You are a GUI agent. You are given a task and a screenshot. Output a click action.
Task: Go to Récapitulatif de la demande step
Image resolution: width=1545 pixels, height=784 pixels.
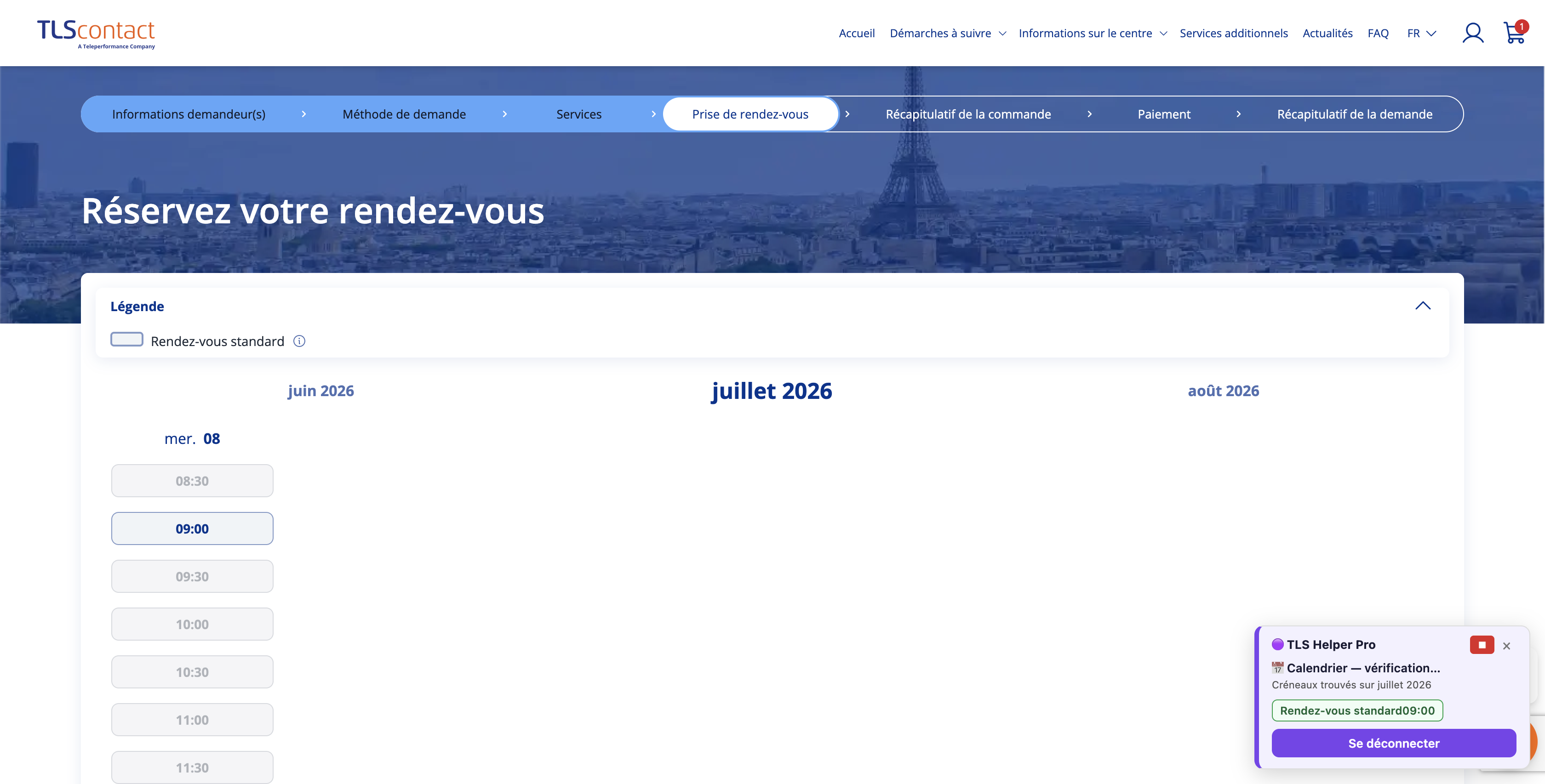coord(1354,114)
